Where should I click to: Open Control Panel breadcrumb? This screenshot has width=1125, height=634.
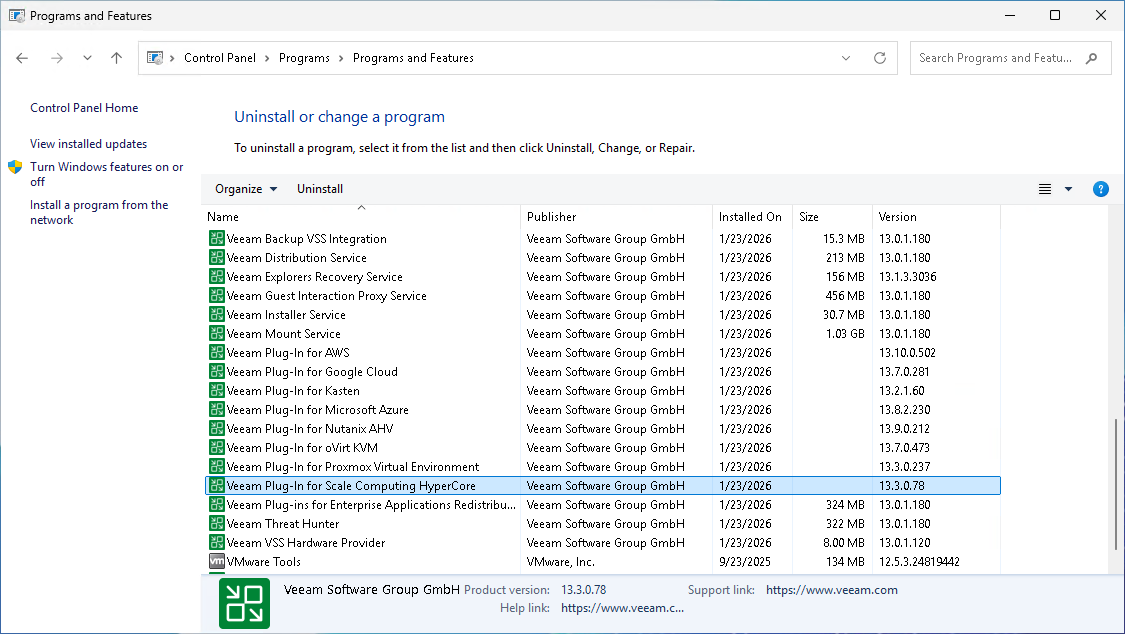[220, 58]
